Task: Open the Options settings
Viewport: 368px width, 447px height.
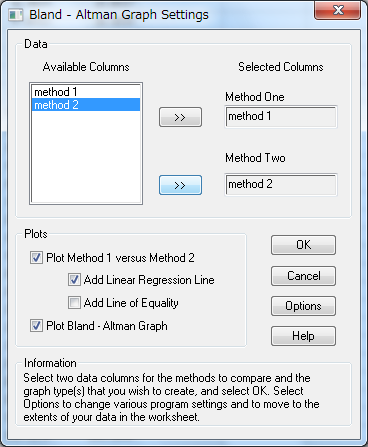Action: point(303,306)
